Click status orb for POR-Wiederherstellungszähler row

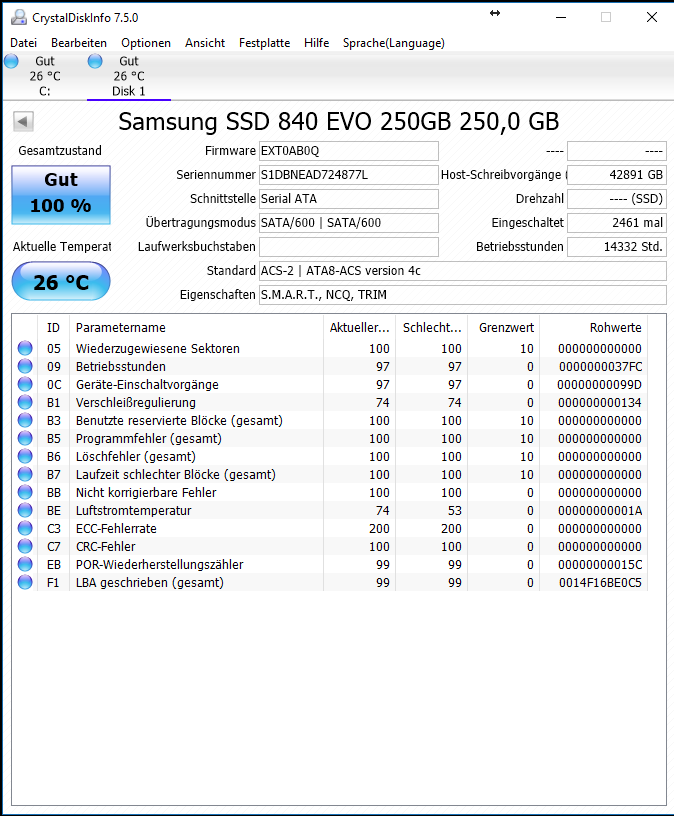24,564
